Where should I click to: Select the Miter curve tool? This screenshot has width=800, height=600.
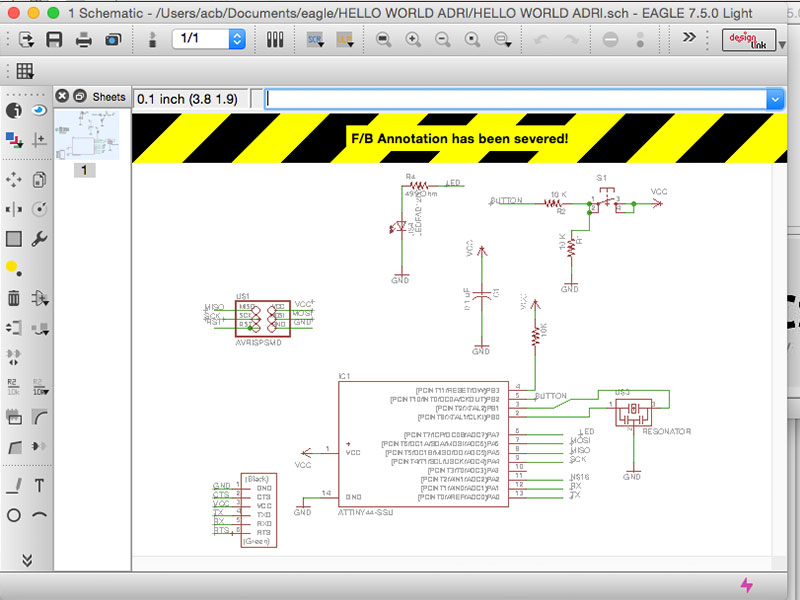[39, 417]
